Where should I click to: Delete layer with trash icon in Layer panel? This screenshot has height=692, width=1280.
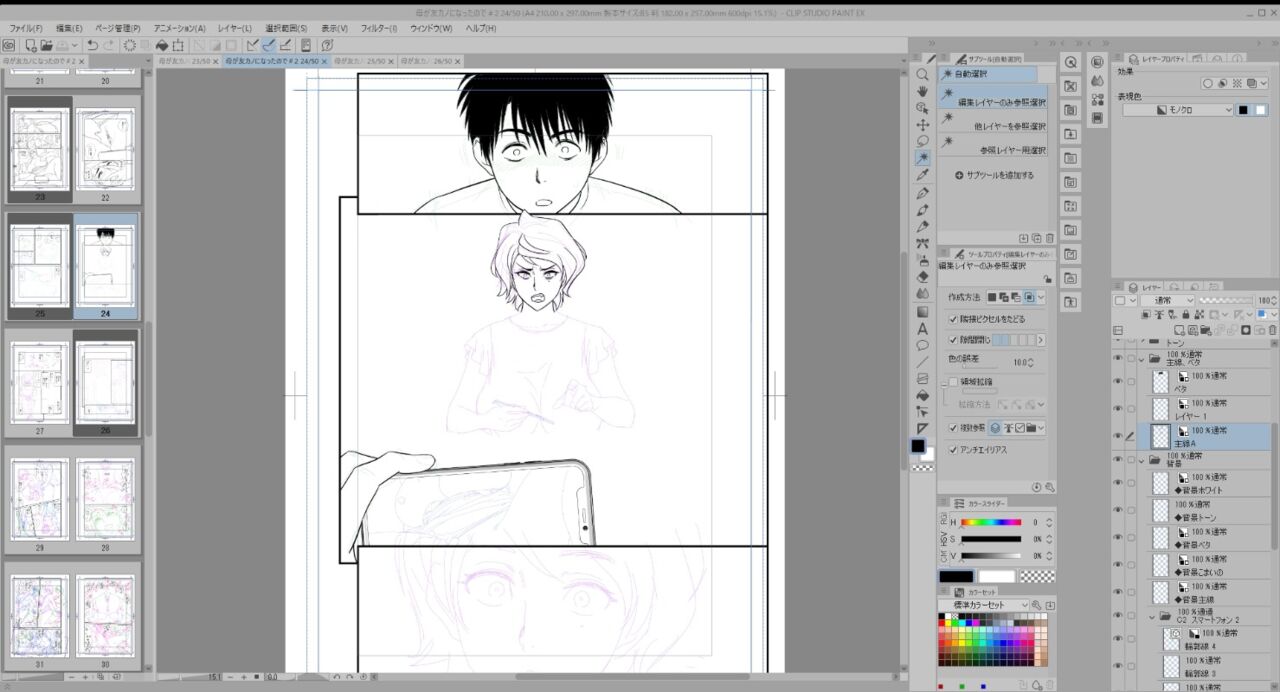pos(1271,329)
